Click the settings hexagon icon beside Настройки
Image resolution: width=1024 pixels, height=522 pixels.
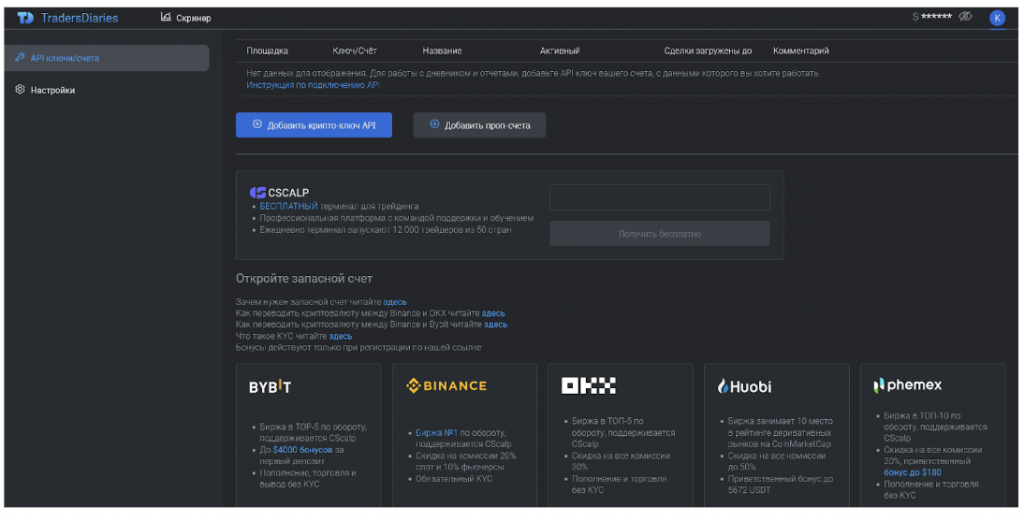[x=20, y=90]
